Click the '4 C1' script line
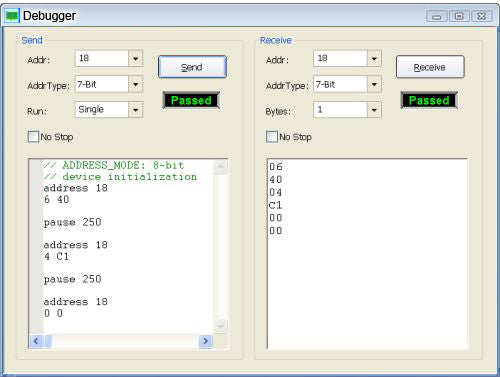This screenshot has height=377, width=500. [57, 256]
